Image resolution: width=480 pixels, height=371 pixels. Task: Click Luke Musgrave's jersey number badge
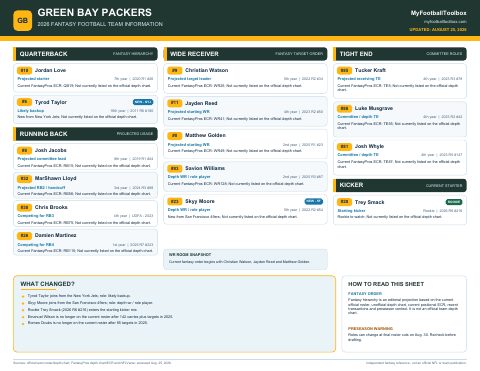tap(344, 108)
